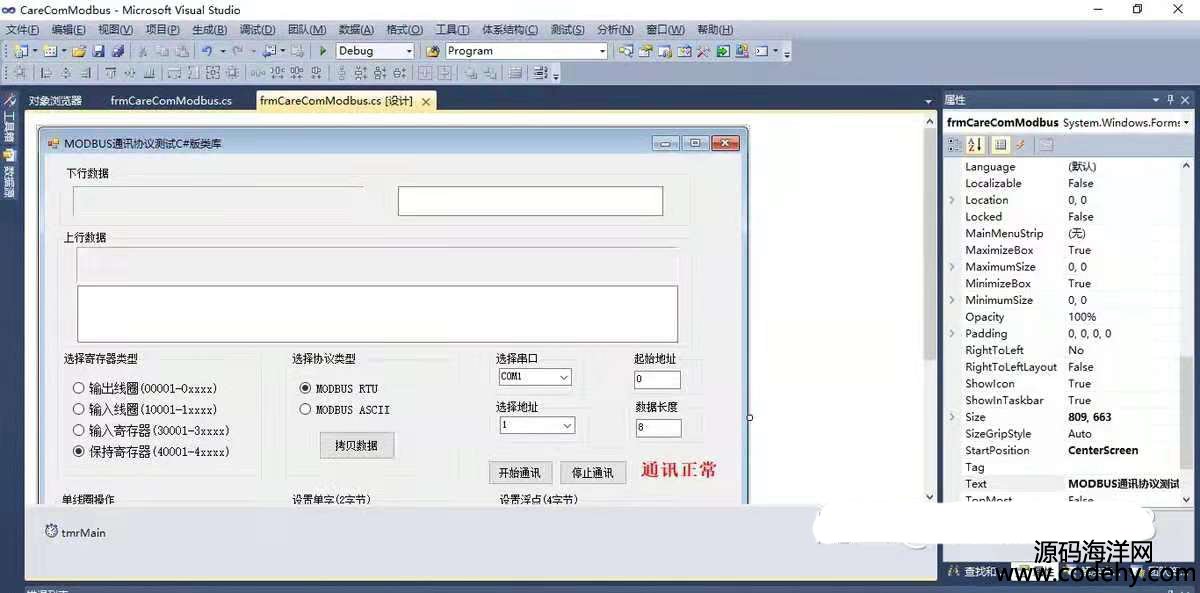Select 输出线圈(00001-0xxxx) radio button

click(145, 388)
